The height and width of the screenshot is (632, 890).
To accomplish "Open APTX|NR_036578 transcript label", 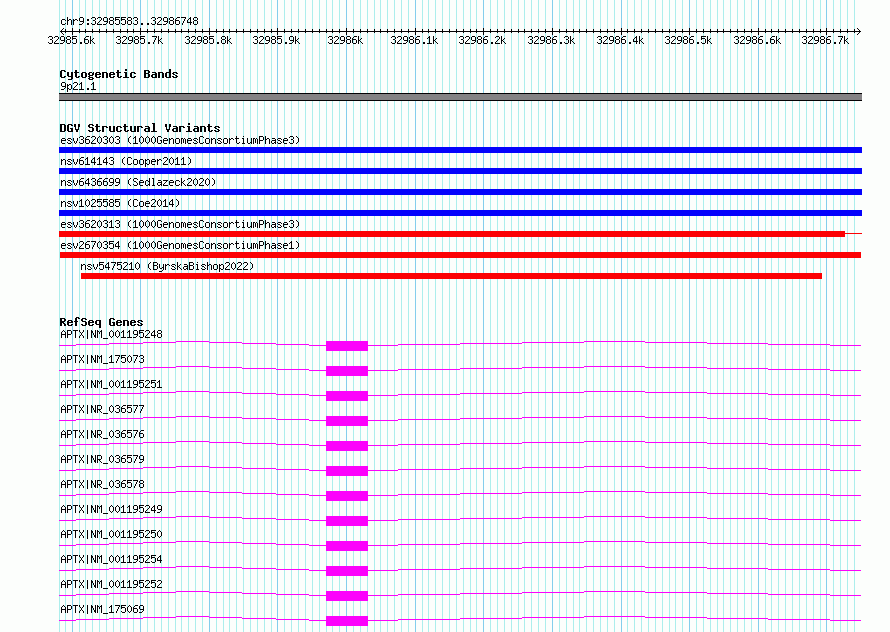I will [102, 484].
